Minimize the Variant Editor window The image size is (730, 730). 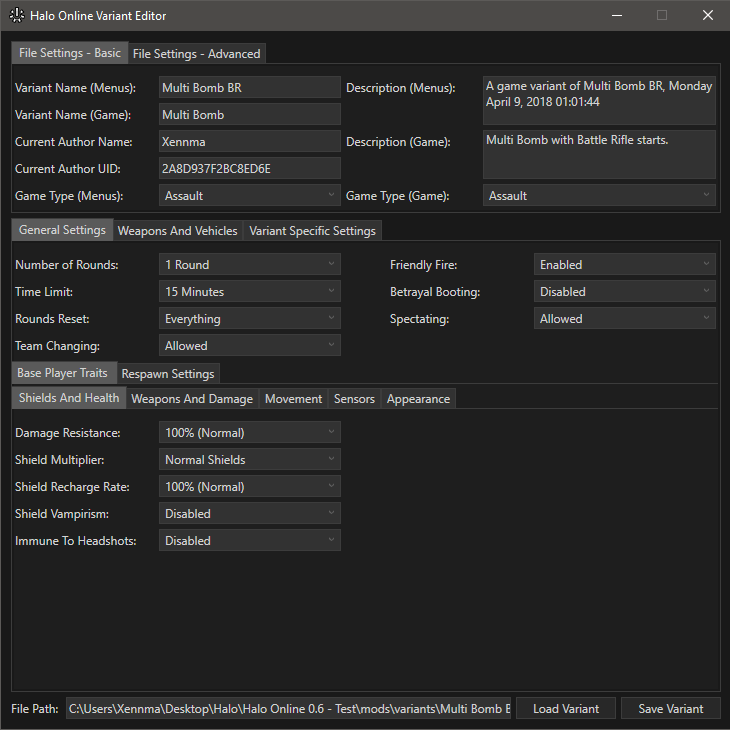[617, 15]
